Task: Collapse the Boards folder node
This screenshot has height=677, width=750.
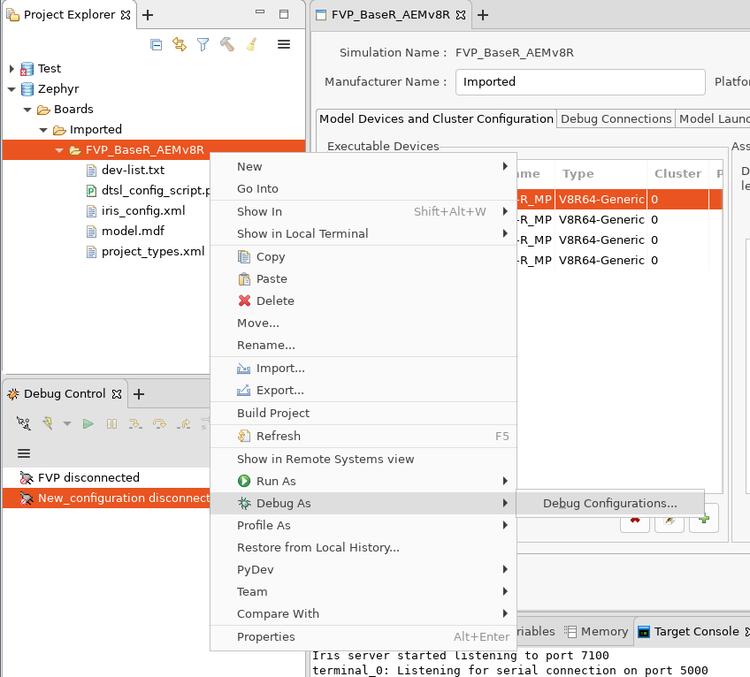Action: [28, 109]
